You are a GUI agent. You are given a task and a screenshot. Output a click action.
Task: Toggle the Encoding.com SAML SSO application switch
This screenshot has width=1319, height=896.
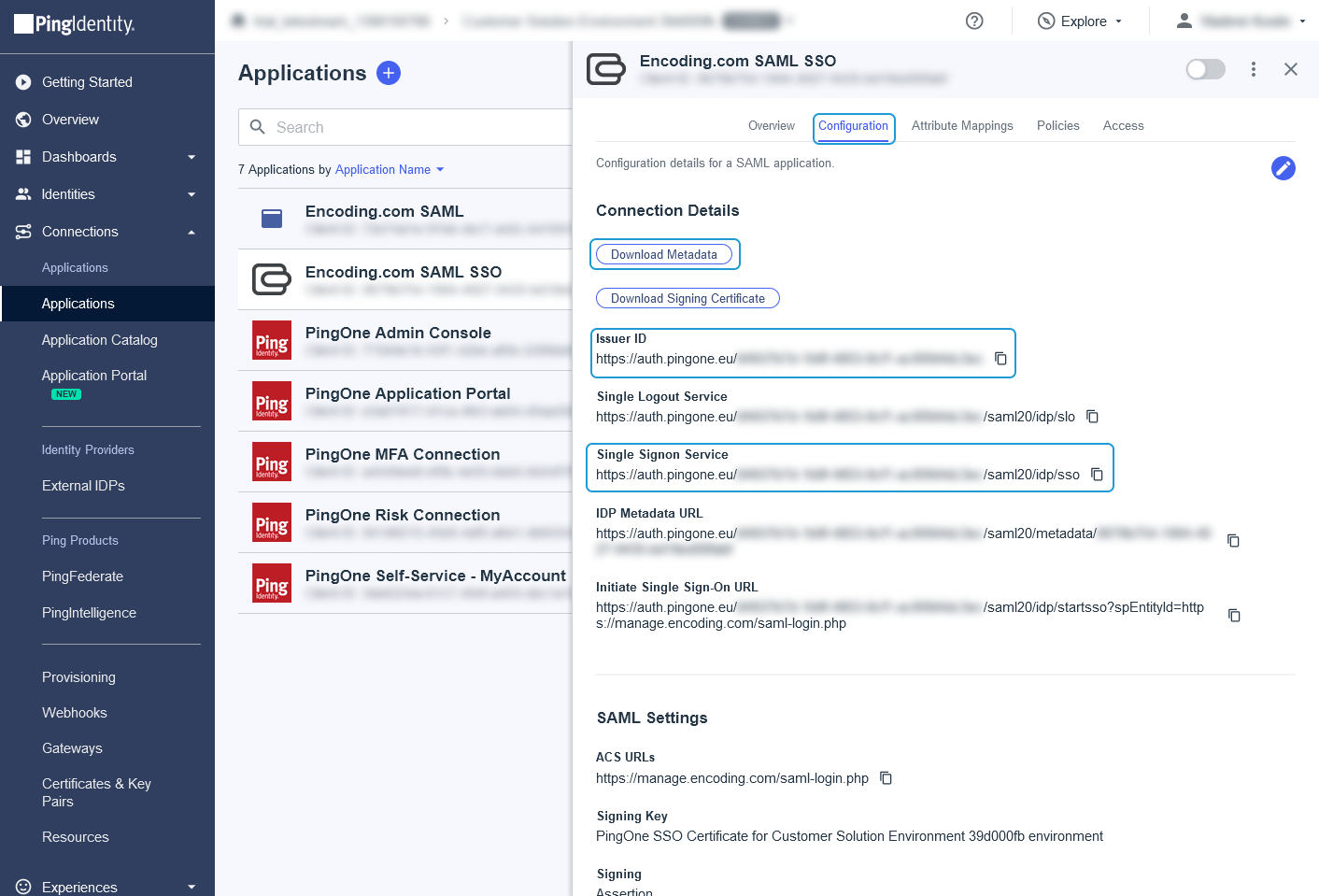[1205, 69]
